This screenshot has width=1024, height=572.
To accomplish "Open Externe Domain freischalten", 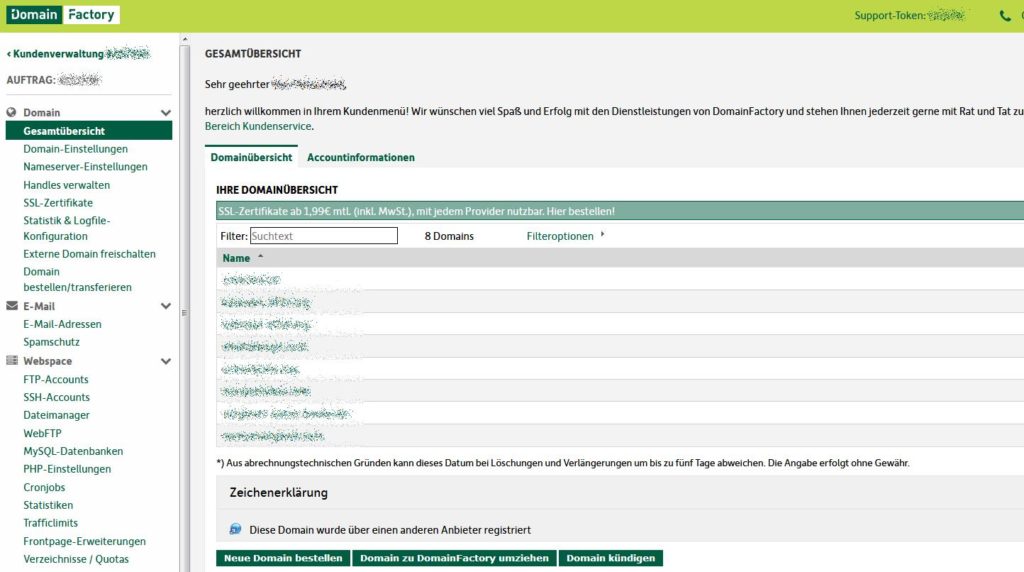I will (89, 254).
